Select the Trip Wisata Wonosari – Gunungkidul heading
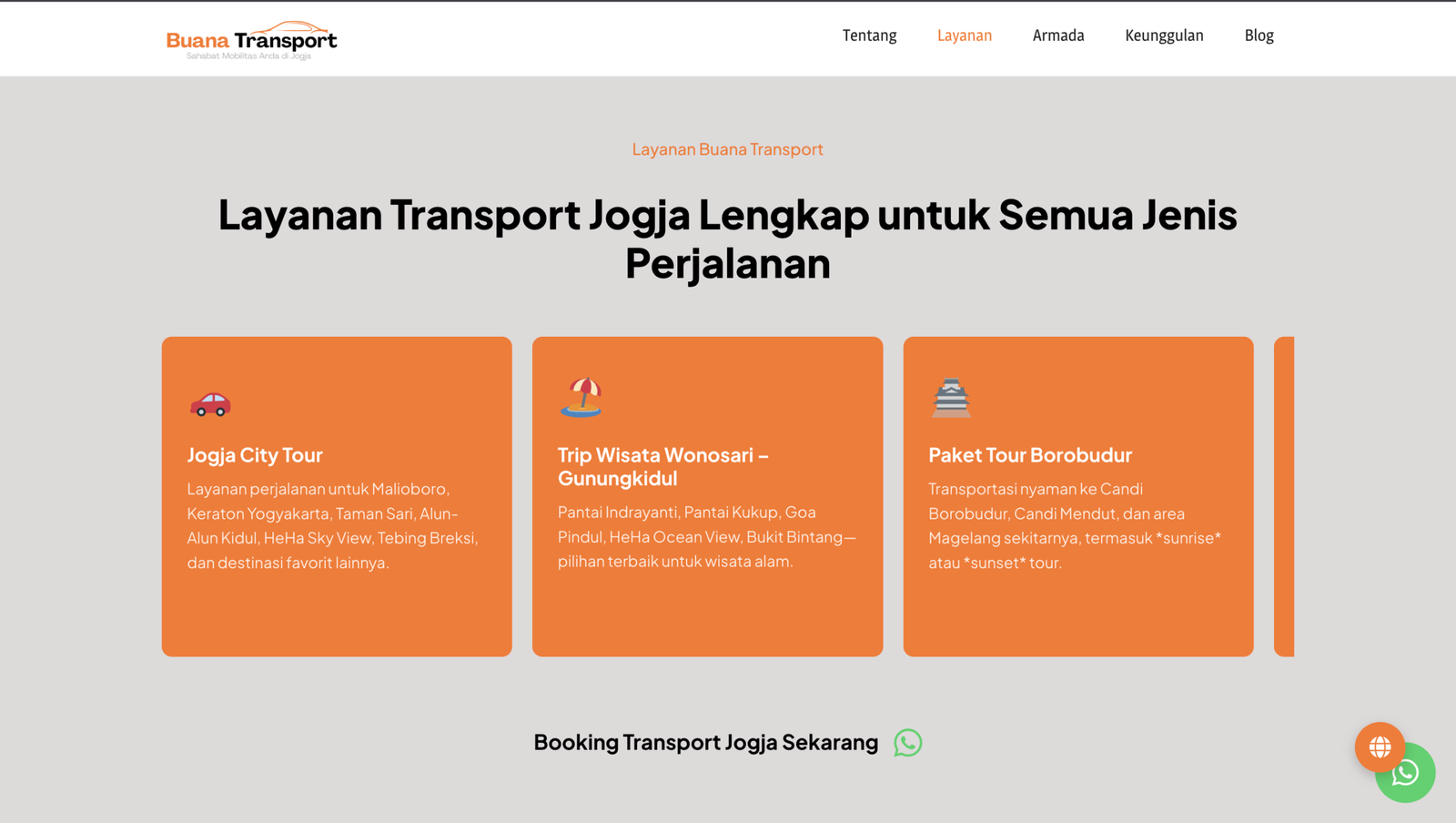This screenshot has width=1456, height=823. coord(662,466)
